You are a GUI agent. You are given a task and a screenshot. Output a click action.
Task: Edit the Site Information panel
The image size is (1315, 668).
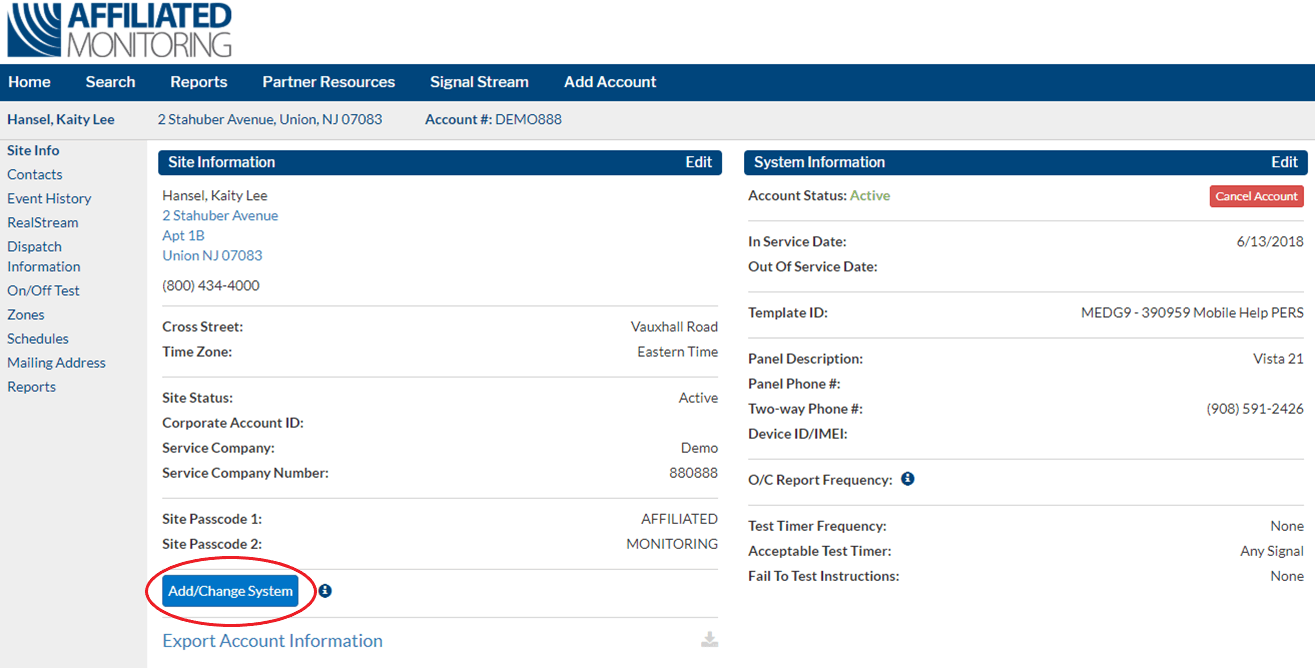(x=699, y=162)
